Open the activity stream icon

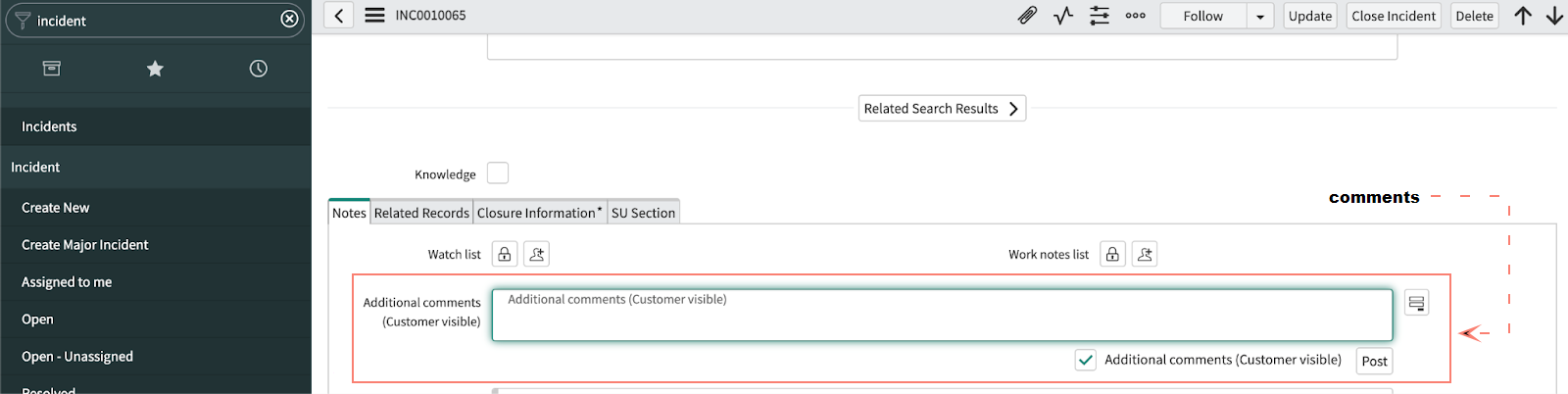[x=1063, y=16]
